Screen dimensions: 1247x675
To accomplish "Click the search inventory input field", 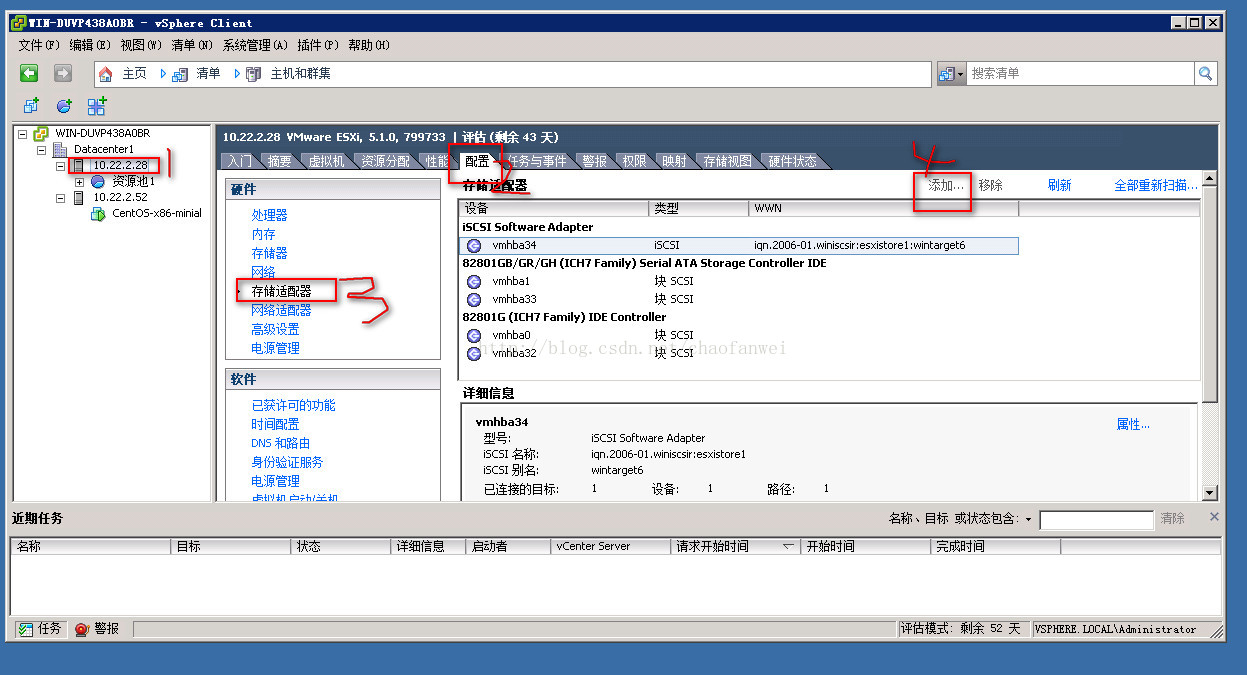I will tap(1080, 73).
